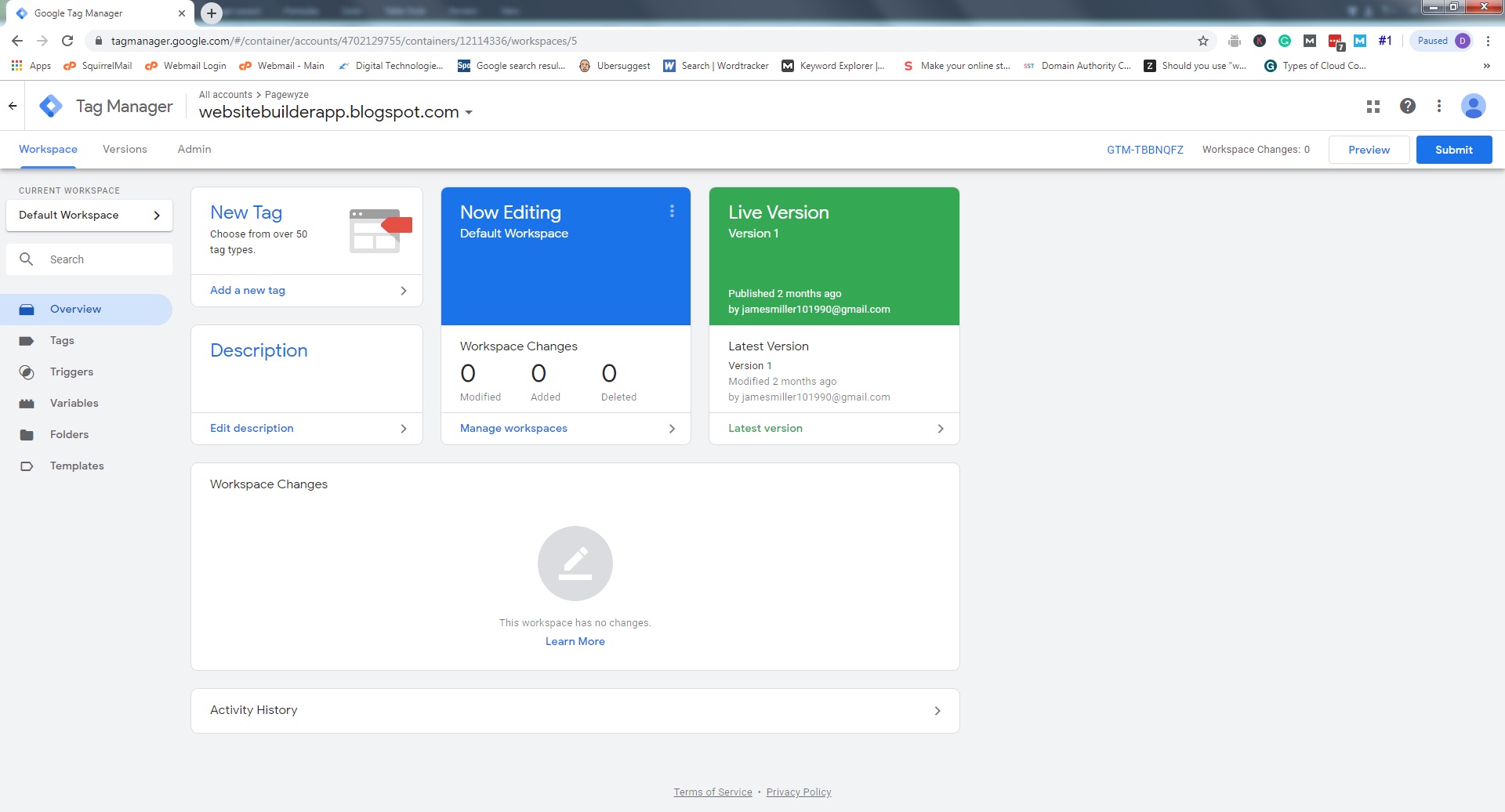Open the header three-dot more options menu
Screen dimensions: 1505x812
[x=1439, y=106]
